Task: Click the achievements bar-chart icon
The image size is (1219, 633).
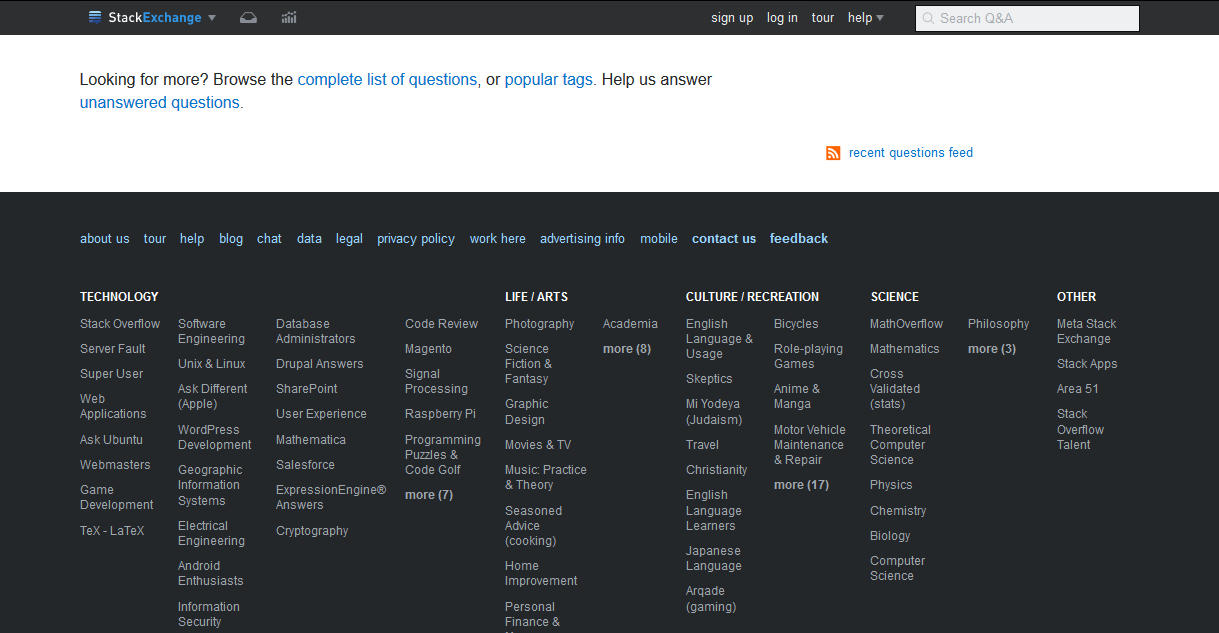Action: 288,17
